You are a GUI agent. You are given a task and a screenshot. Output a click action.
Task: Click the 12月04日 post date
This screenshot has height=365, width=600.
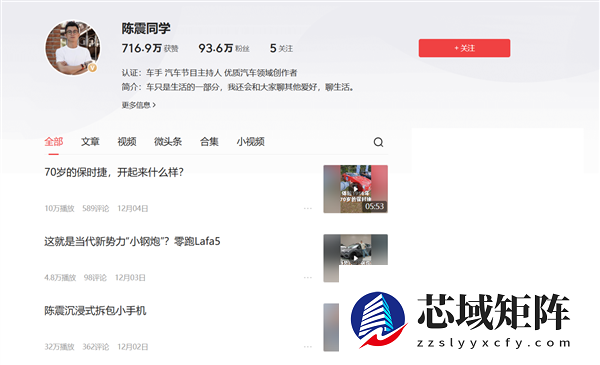(x=133, y=209)
